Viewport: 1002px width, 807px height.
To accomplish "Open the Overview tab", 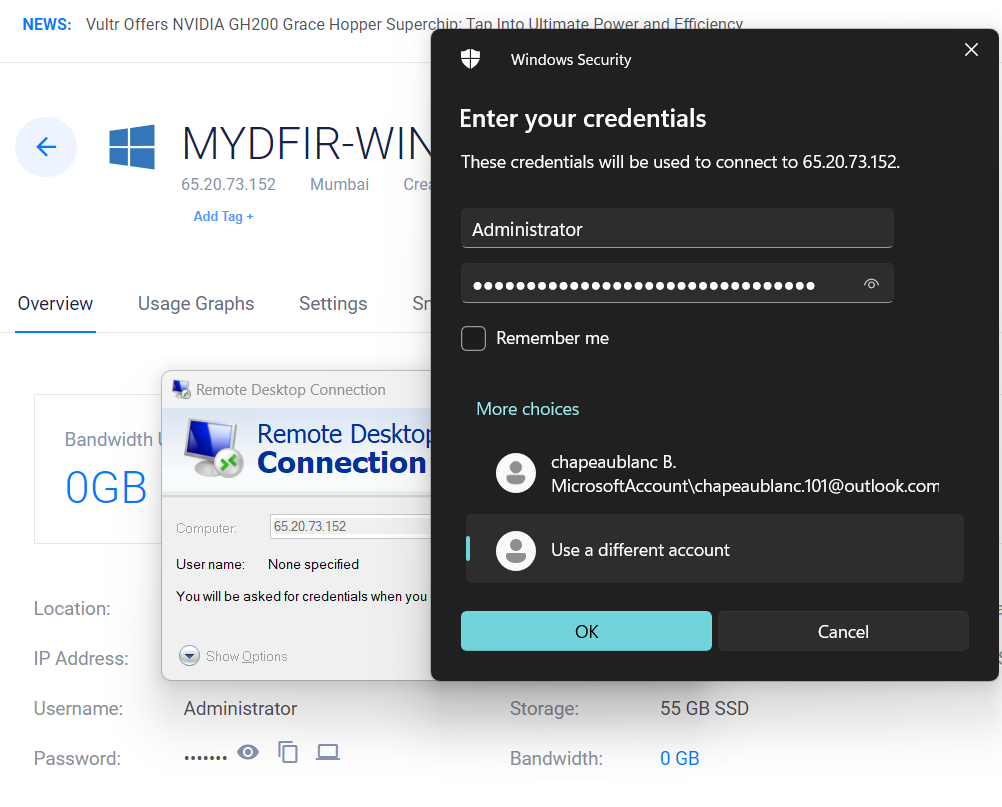I will 55,304.
